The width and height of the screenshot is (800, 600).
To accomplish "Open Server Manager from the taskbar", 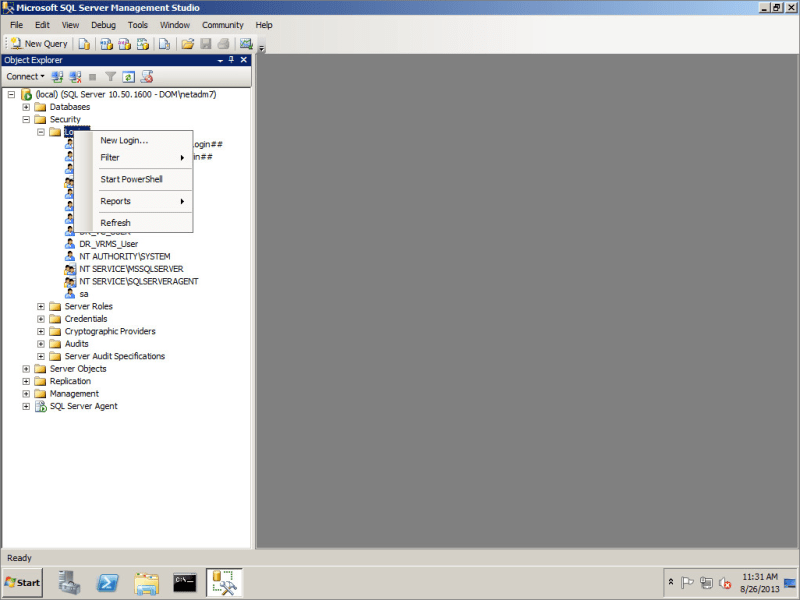I will [69, 582].
